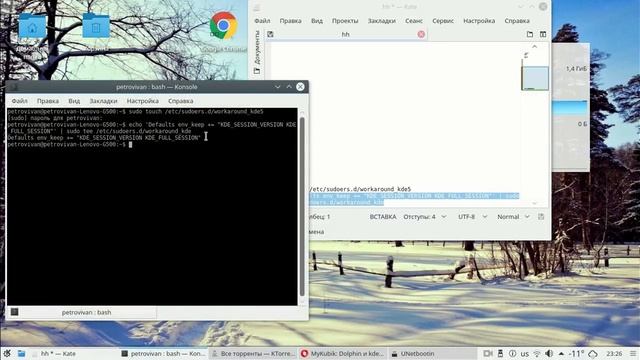Open Сервис menu in Kate
Viewport: 640px width, 360px height.
pos(443,21)
